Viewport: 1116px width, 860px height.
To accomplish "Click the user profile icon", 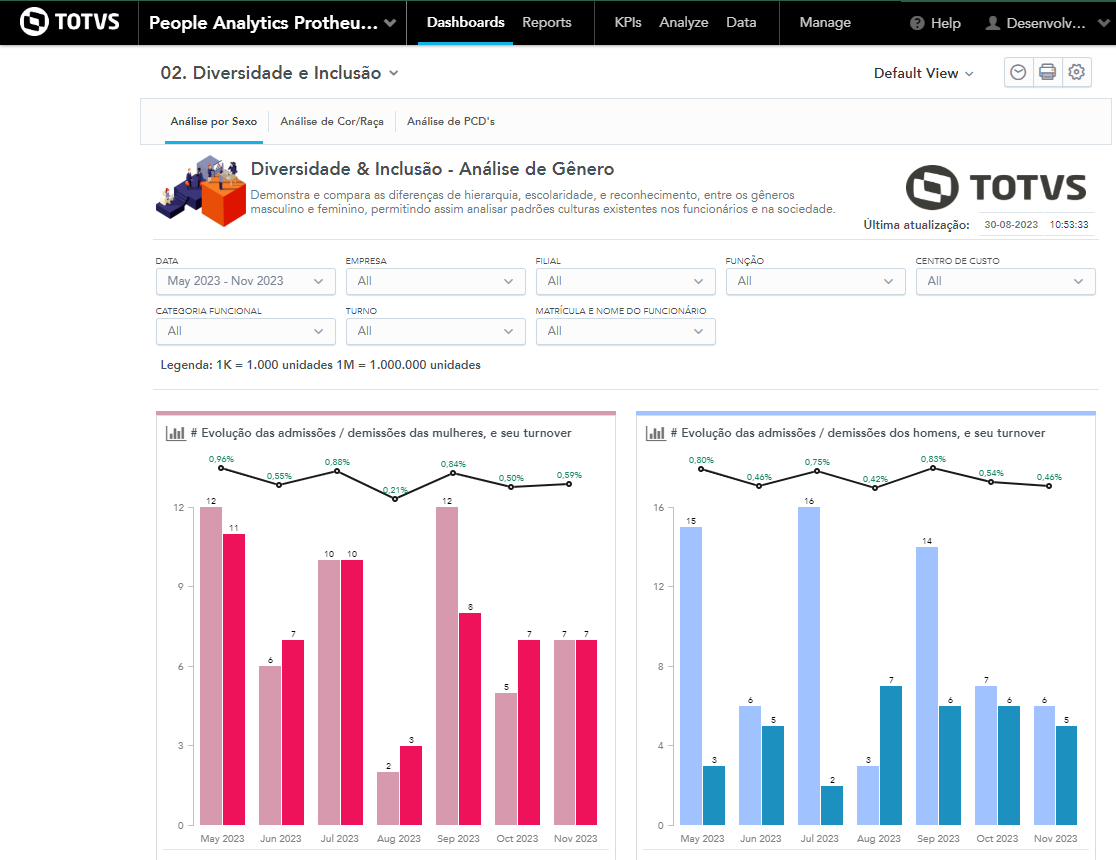I will [992, 23].
